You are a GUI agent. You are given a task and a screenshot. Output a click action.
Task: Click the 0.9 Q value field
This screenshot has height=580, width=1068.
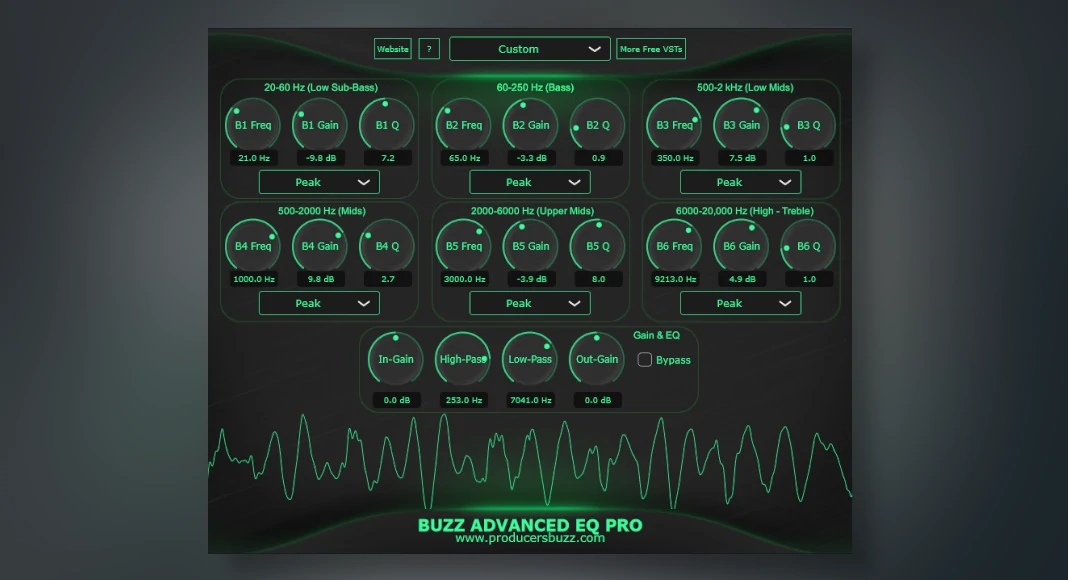[598, 158]
